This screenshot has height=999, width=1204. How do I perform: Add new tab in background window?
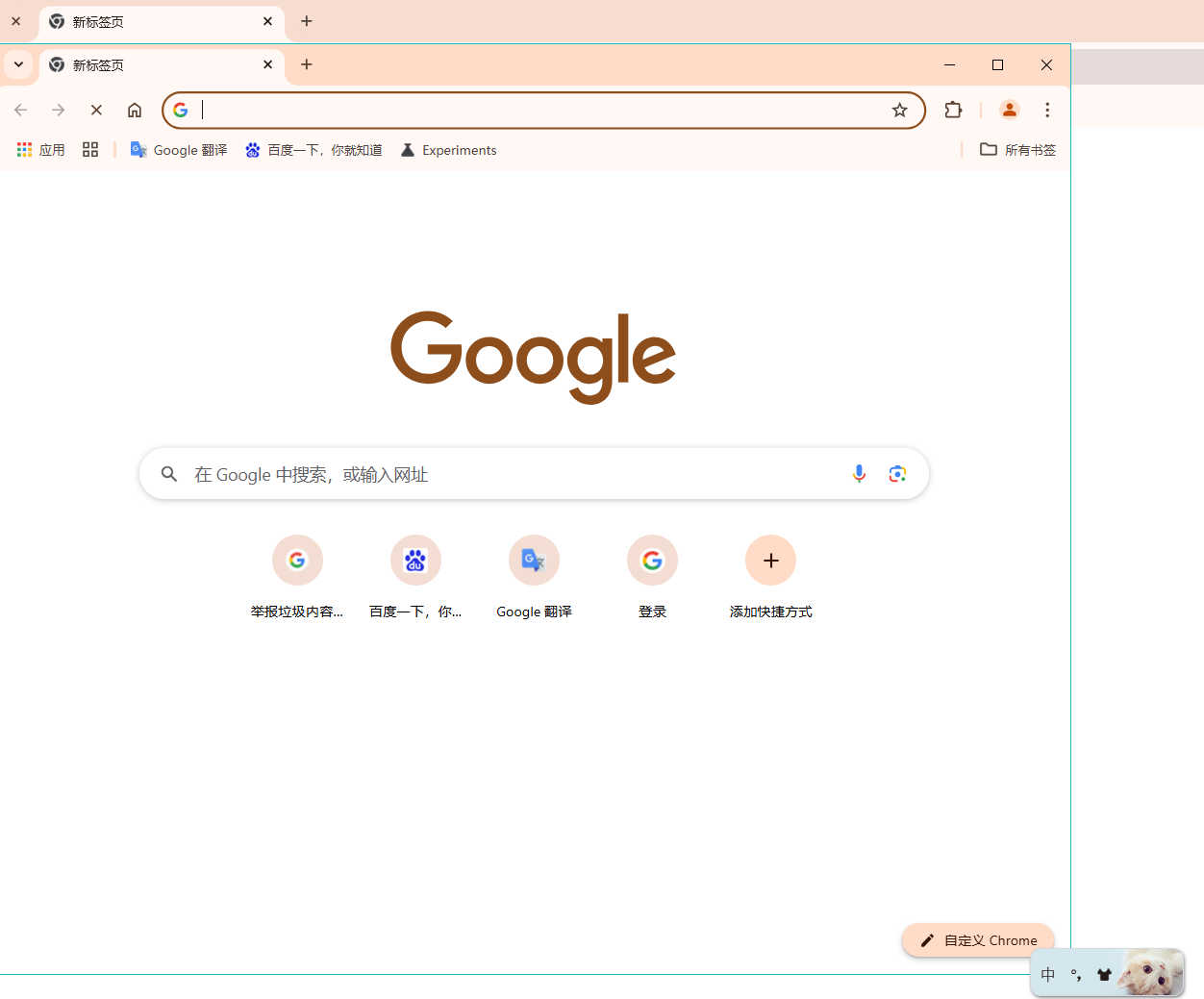tap(307, 21)
